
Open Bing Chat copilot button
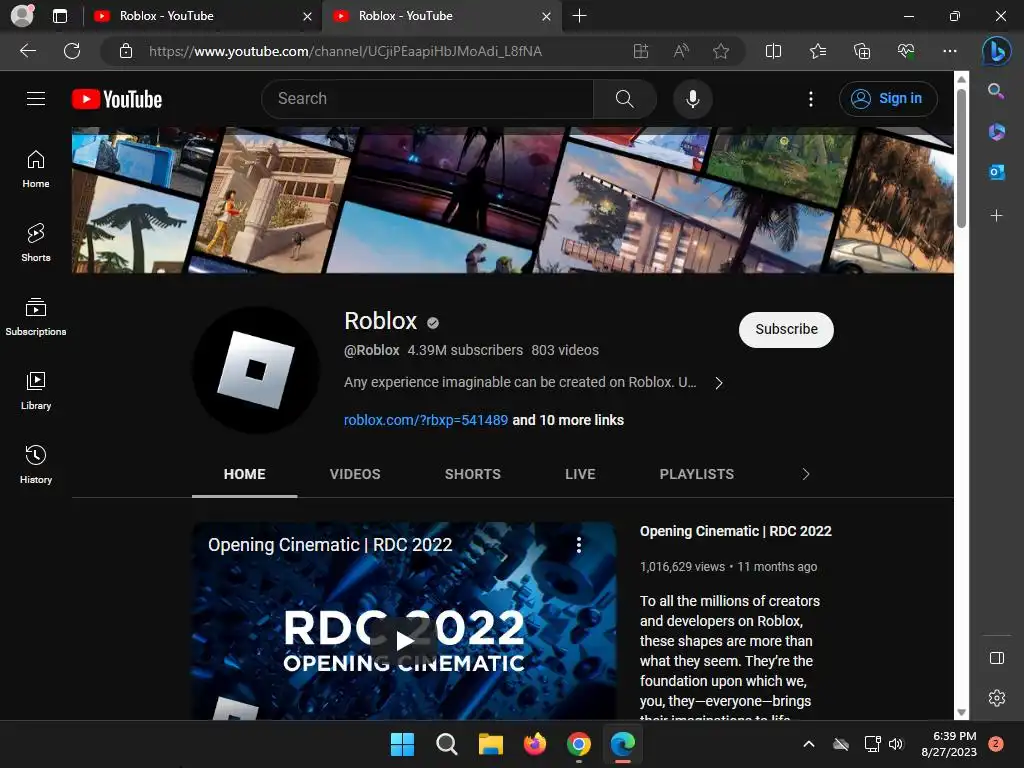pyautogui.click(x=997, y=51)
